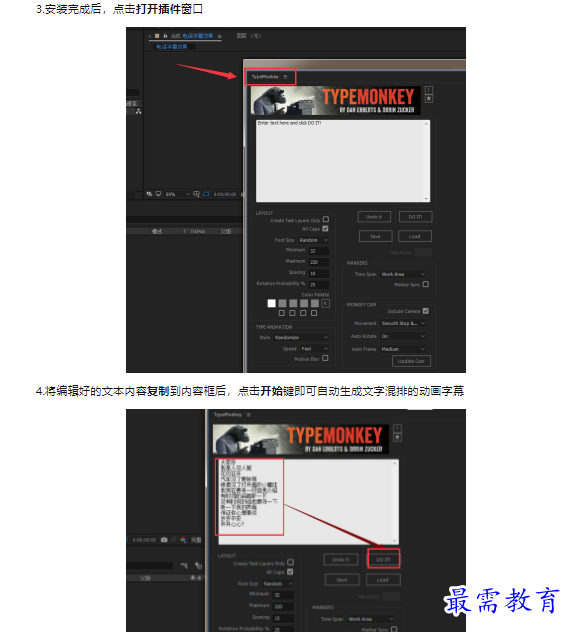Click the question mark help icon in step 3 screenshot
568x632 pixels.
tap(429, 90)
